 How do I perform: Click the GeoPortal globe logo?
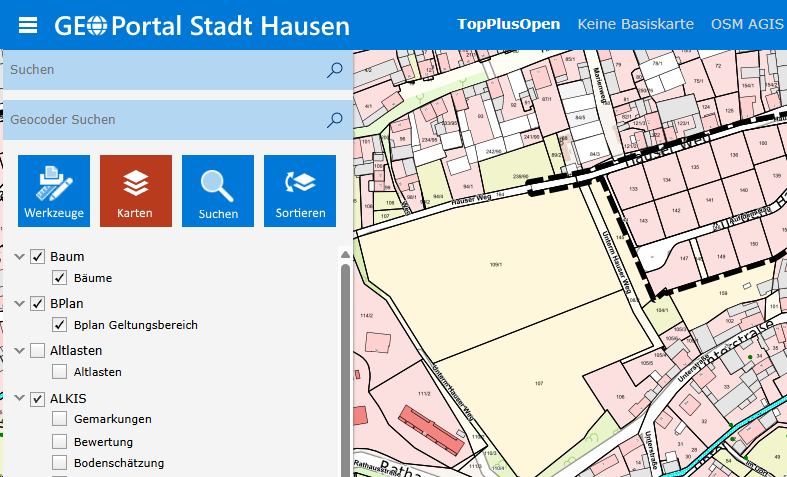97,25
